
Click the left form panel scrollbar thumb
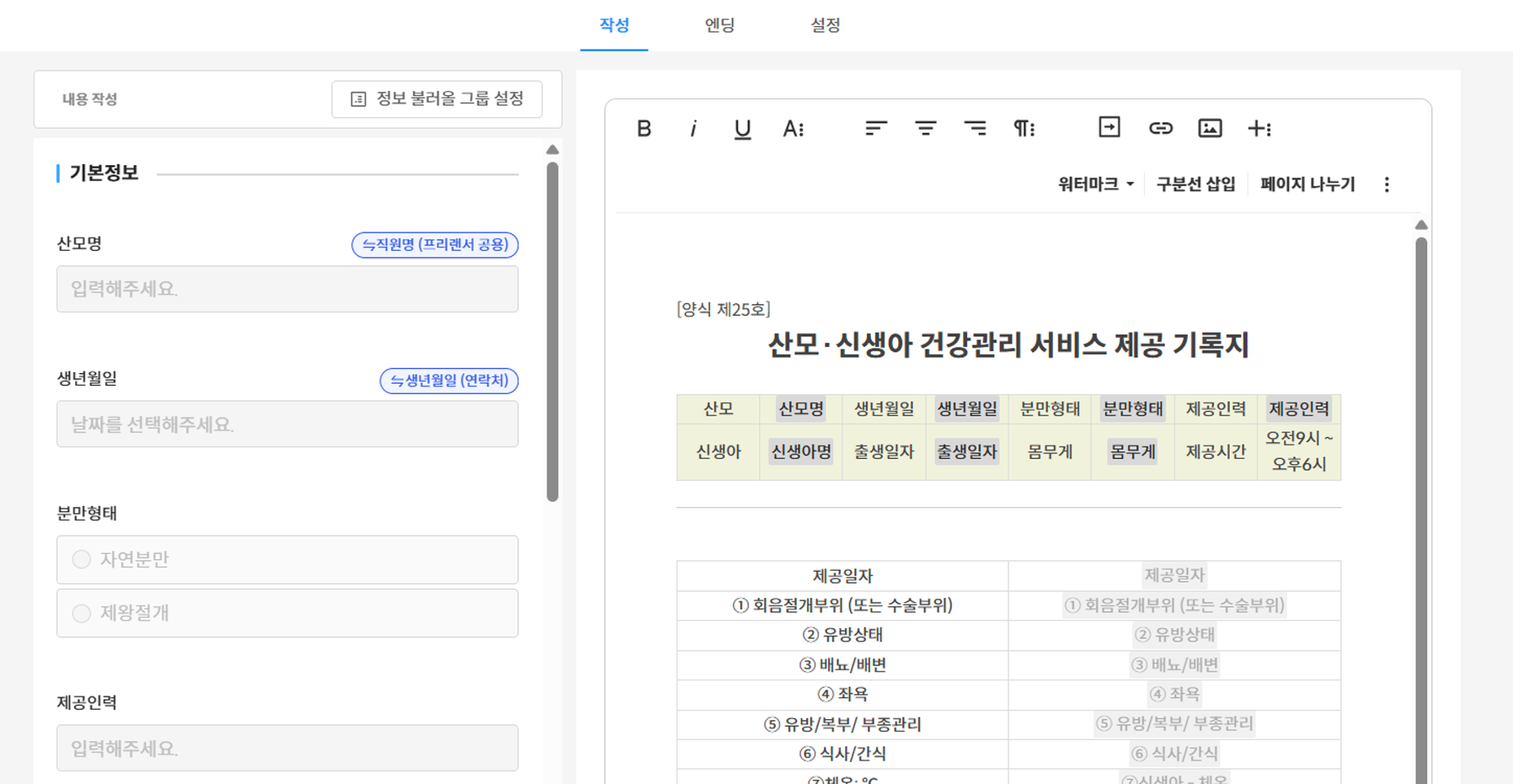point(553,332)
